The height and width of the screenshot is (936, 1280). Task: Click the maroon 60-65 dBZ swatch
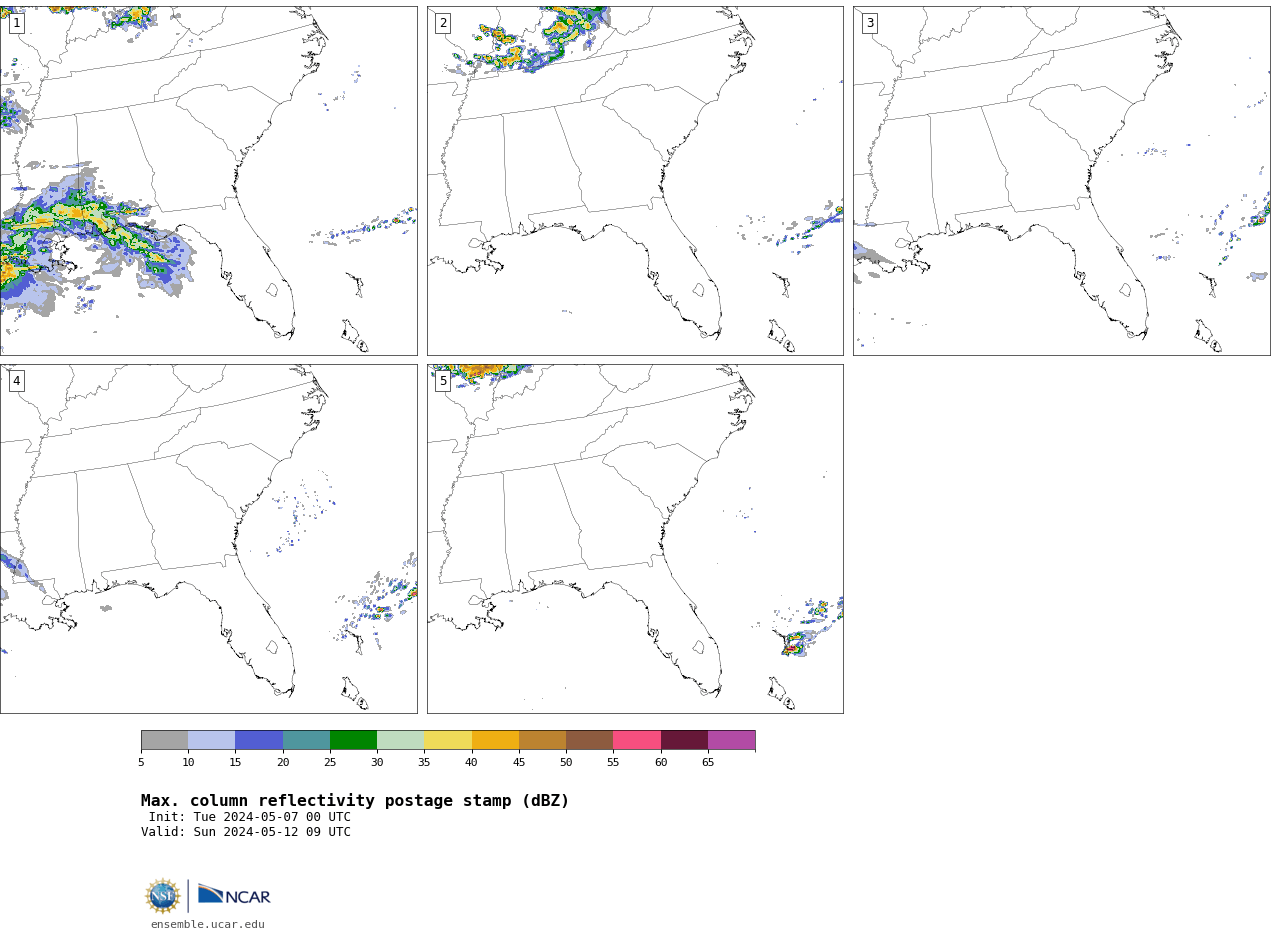(x=684, y=740)
